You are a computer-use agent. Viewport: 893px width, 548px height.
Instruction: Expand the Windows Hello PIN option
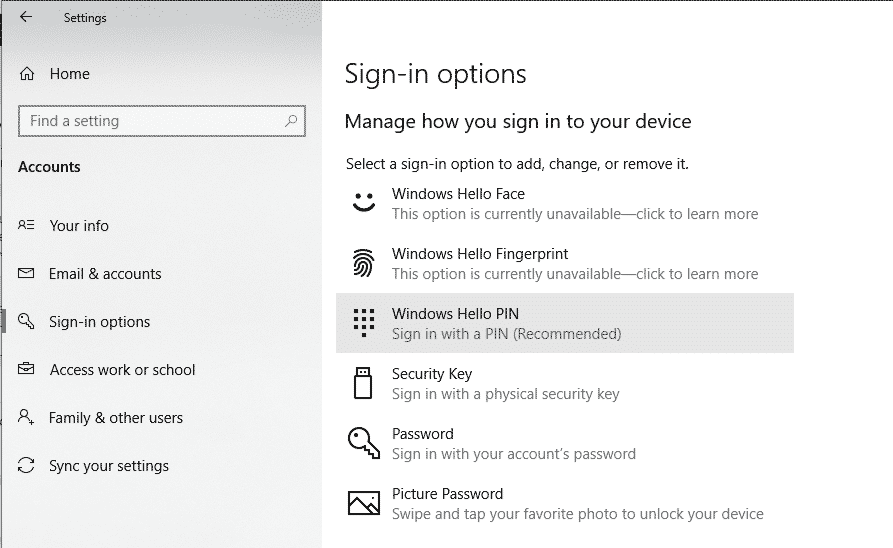pyautogui.click(x=564, y=323)
